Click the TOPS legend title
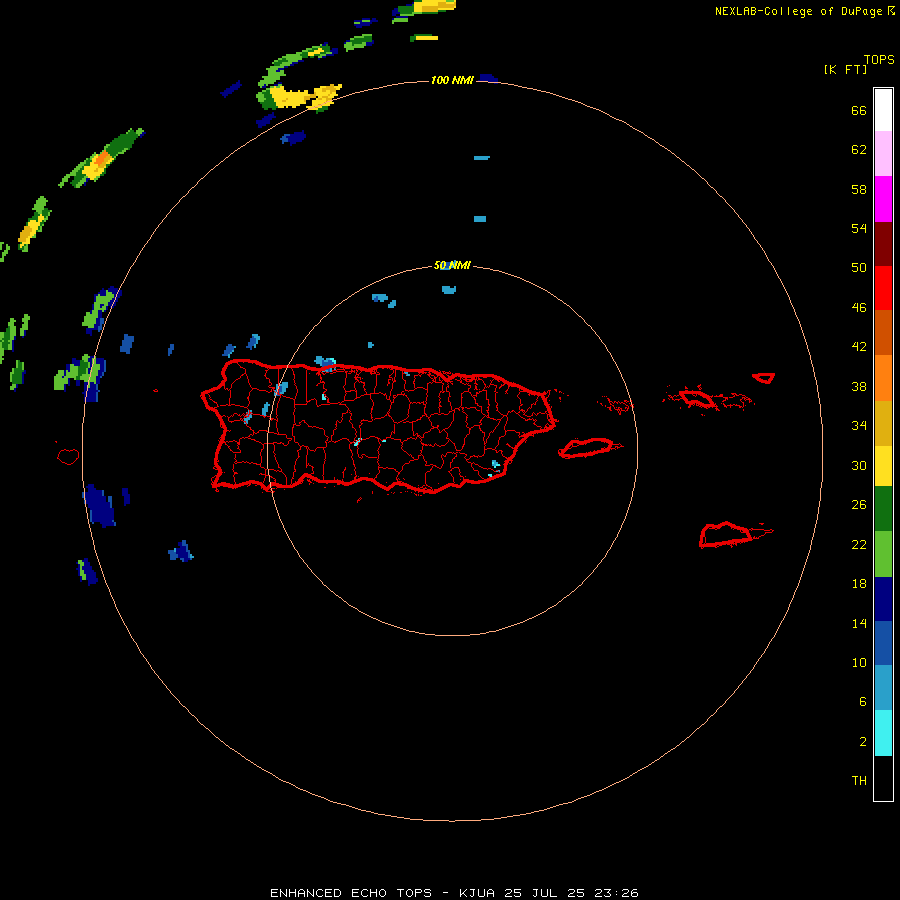Screen dimensions: 900x900 (x=879, y=59)
